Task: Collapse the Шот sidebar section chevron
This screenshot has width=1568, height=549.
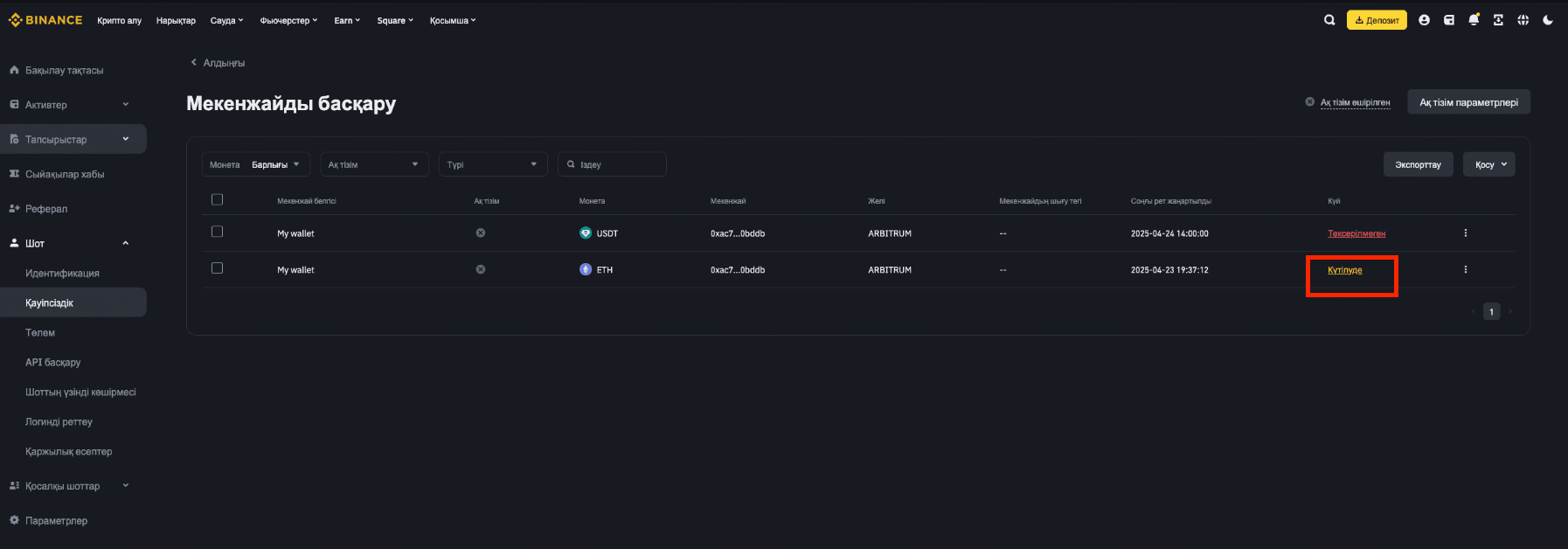Action: (125, 243)
